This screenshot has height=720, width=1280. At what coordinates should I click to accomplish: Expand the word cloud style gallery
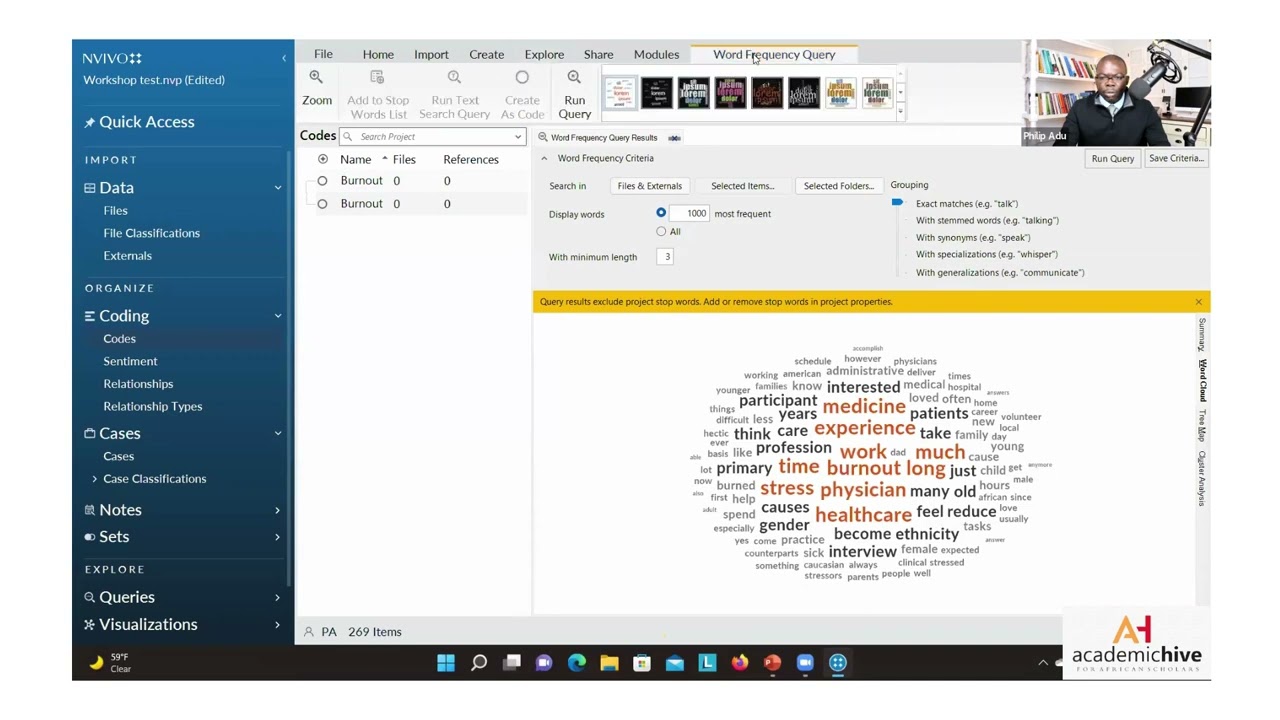(x=900, y=111)
